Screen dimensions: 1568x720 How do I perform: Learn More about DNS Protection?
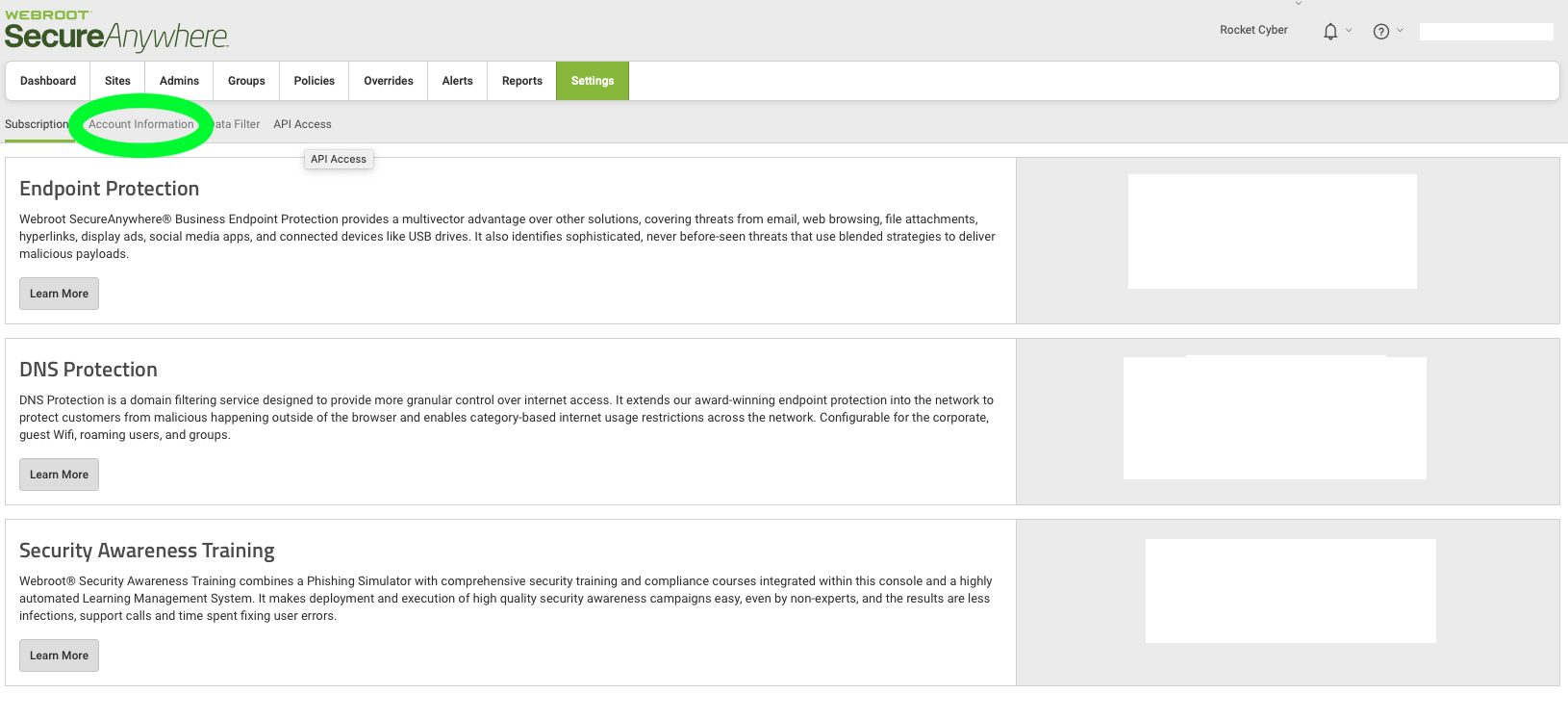click(59, 475)
